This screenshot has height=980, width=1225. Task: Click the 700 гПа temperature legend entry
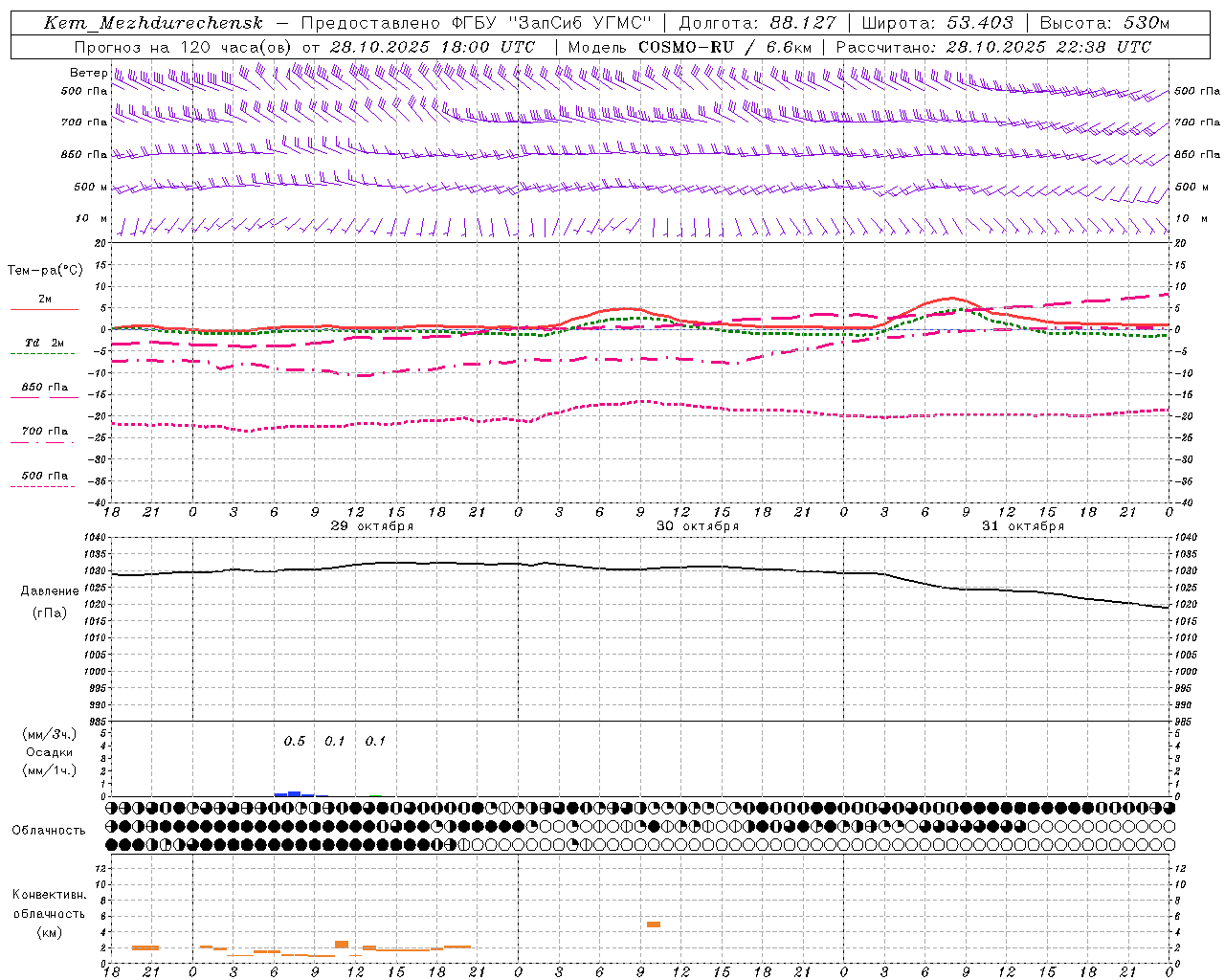pos(44,434)
